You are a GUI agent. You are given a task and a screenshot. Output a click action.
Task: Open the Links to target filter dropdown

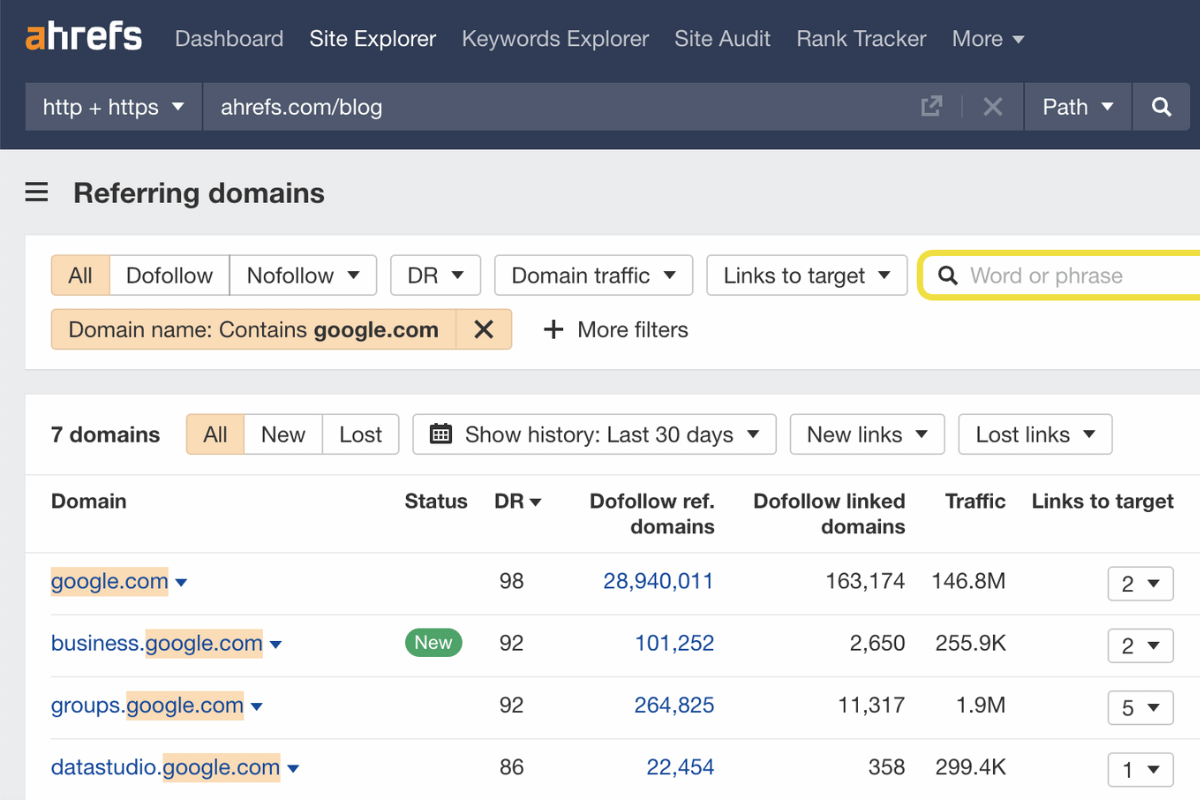tap(807, 275)
